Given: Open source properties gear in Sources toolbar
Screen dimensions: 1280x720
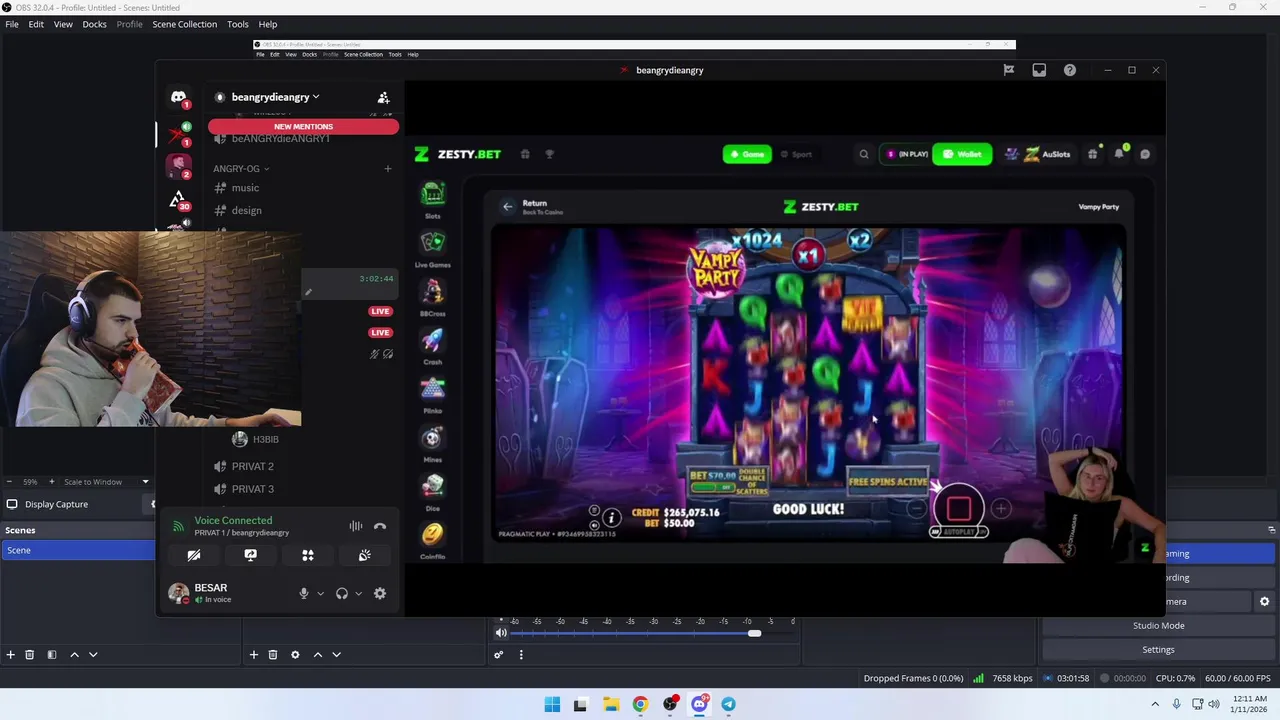Looking at the screenshot, I should (295, 655).
